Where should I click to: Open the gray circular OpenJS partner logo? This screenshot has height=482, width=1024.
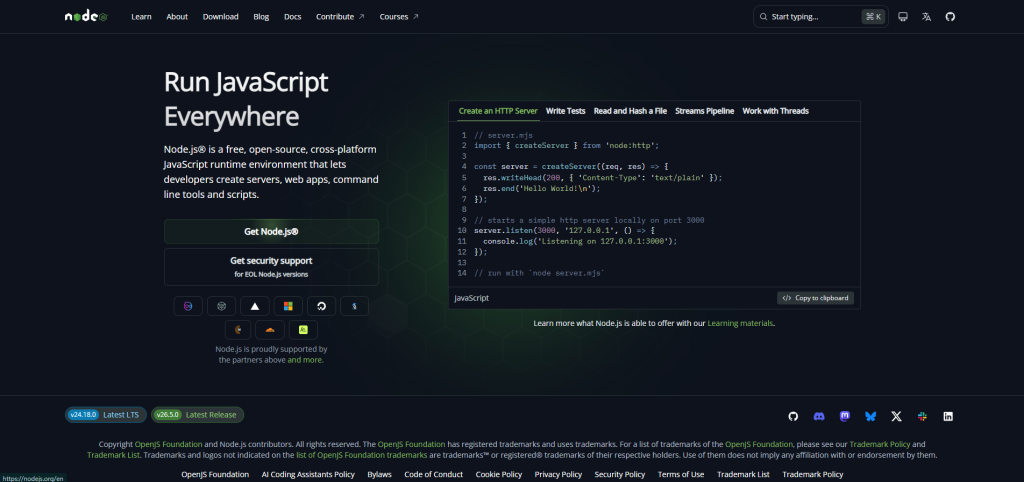221,306
